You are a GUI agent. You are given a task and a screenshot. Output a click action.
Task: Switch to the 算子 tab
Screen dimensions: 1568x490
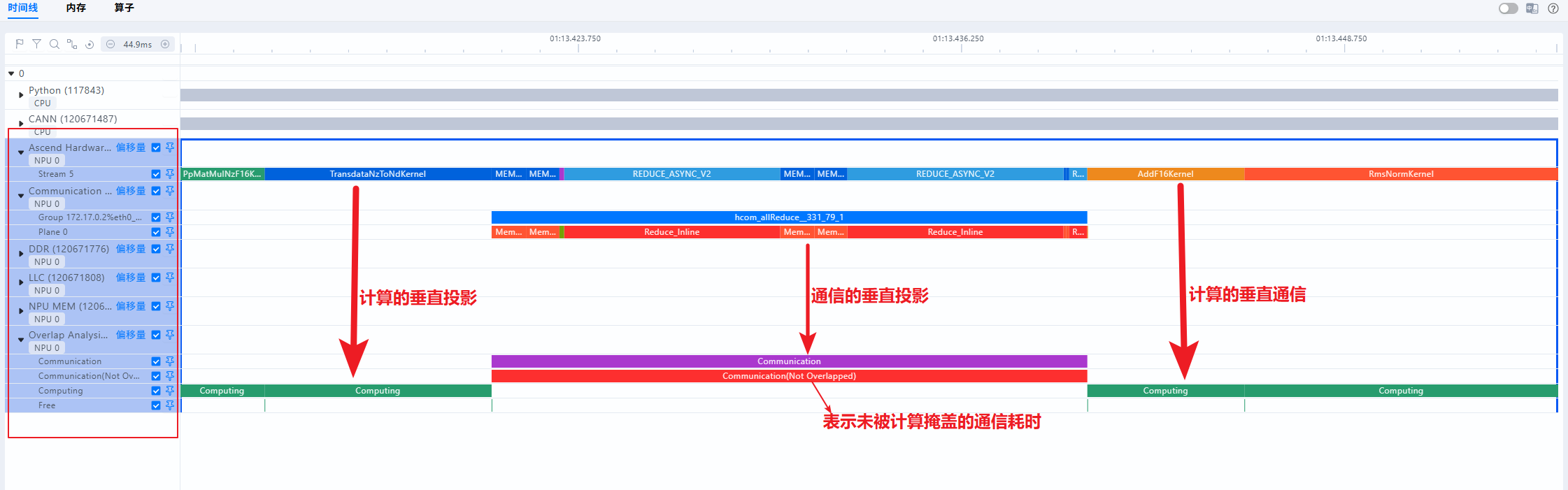124,8
